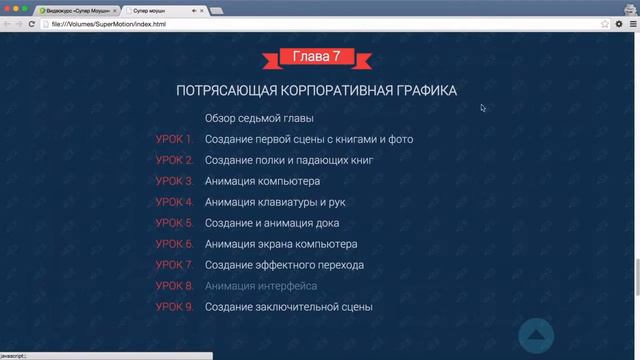640x360 pixels.
Task: Open the extension gear icon
Action: tap(619, 24)
